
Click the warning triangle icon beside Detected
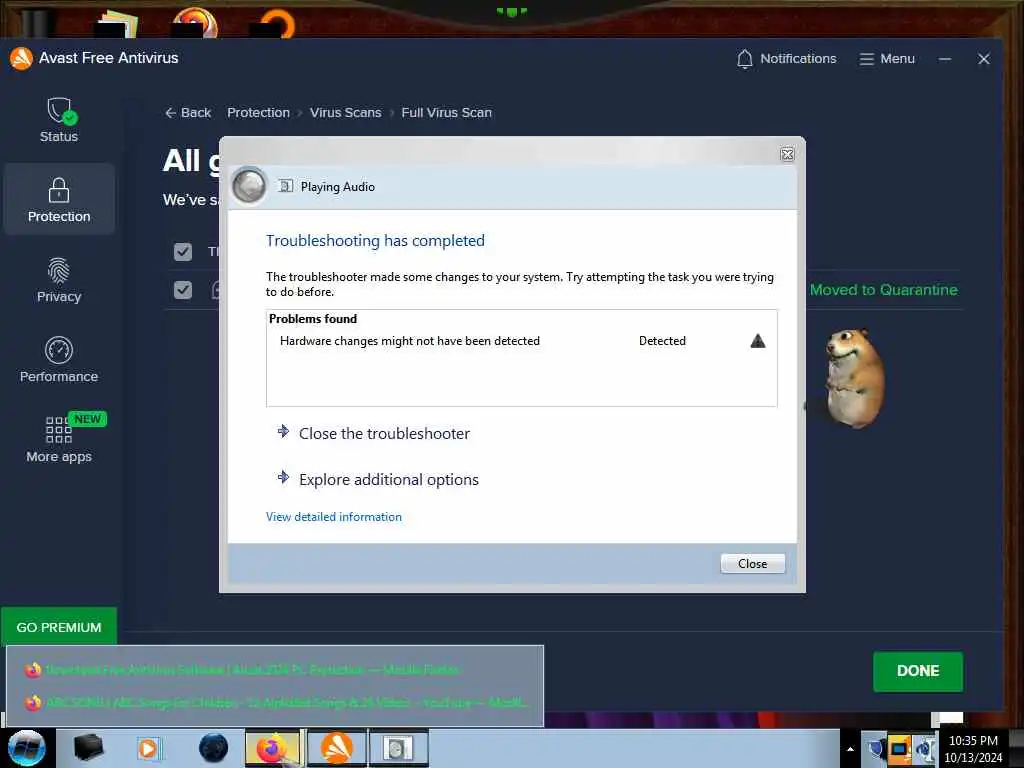758,341
